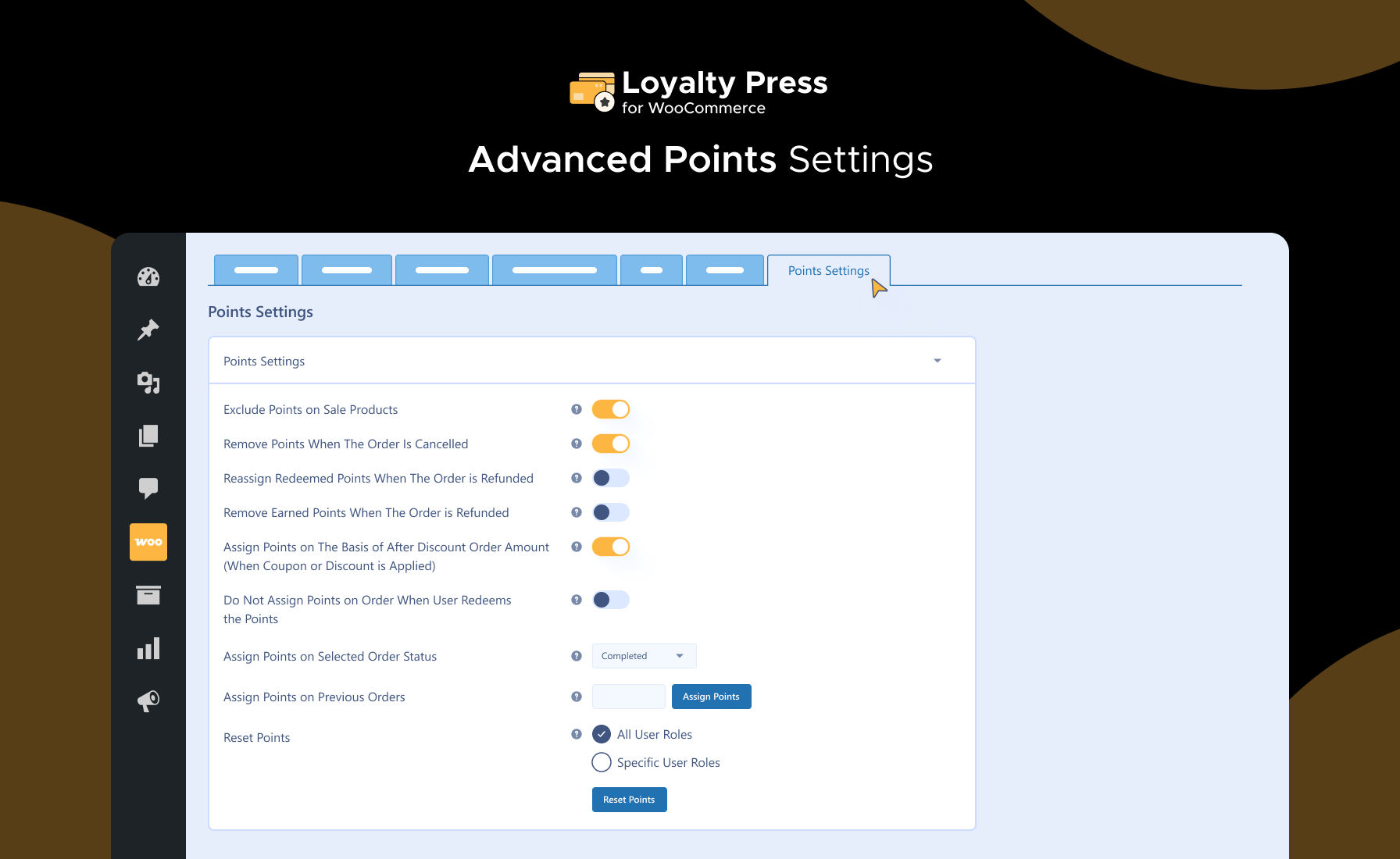Click the 'Remove Earned Points When The Order is Refunded' label
This screenshot has height=859, width=1400.
point(366,513)
